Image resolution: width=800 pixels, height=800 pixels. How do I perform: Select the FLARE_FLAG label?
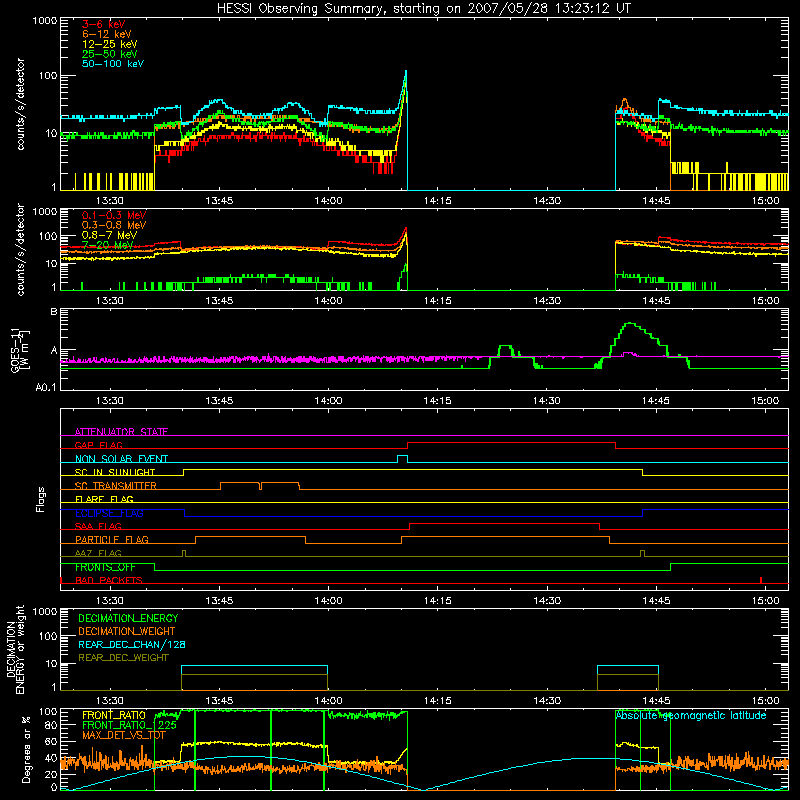click(x=104, y=499)
